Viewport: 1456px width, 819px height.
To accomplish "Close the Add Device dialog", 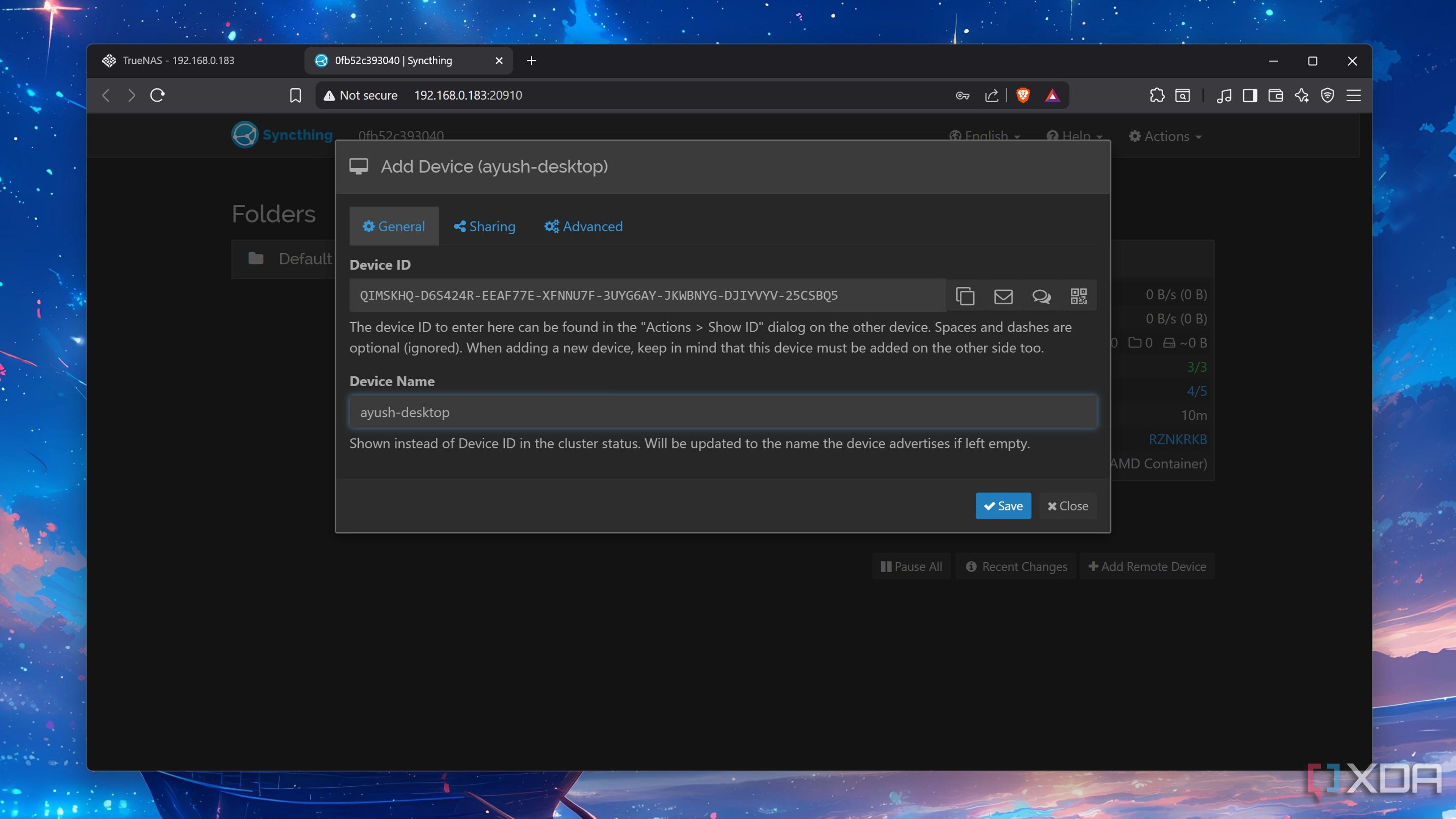I will point(1068,506).
